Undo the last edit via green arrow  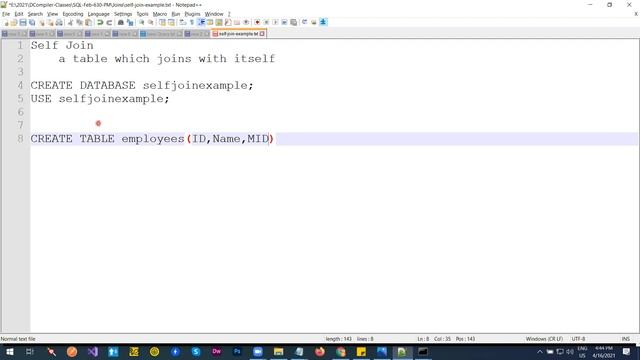[x=100, y=22]
